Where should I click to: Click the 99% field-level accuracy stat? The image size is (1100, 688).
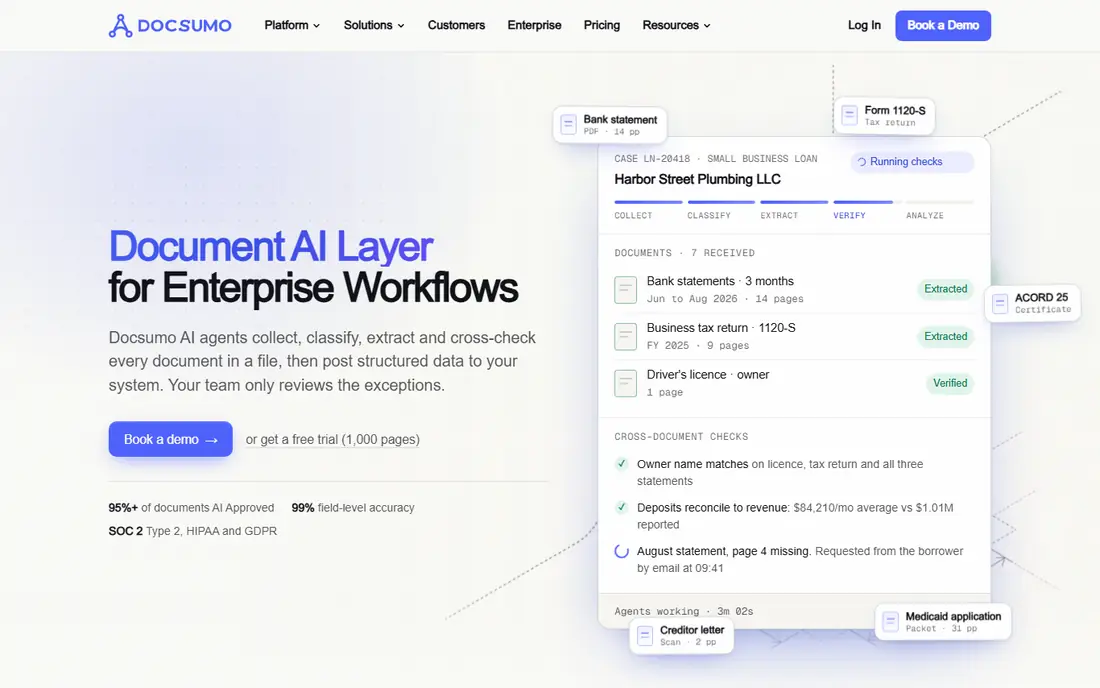353,508
